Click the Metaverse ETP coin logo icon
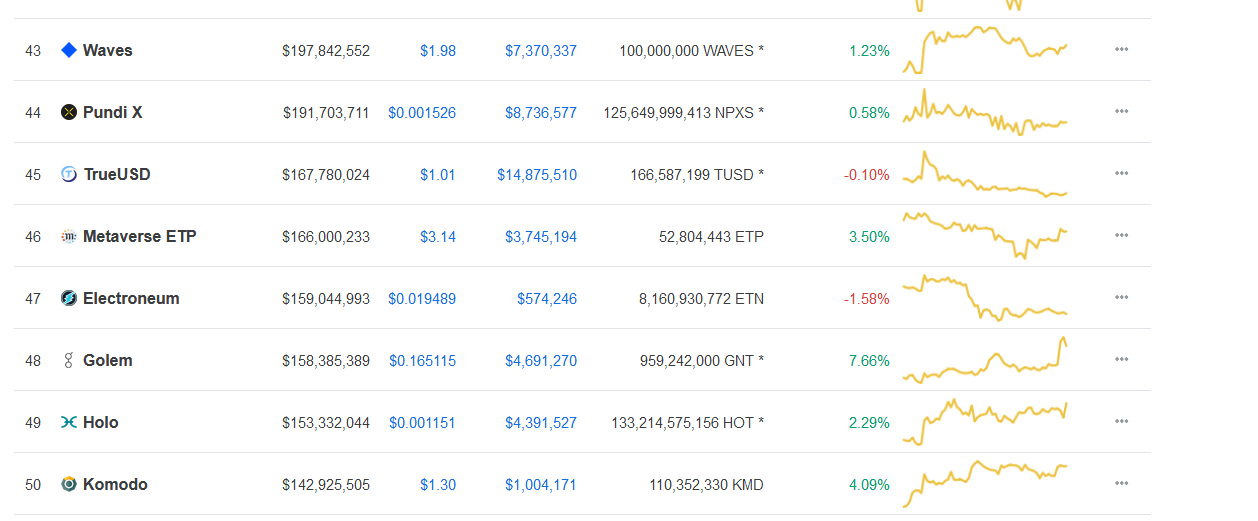Screen dimensions: 1258x521 tap(69, 236)
